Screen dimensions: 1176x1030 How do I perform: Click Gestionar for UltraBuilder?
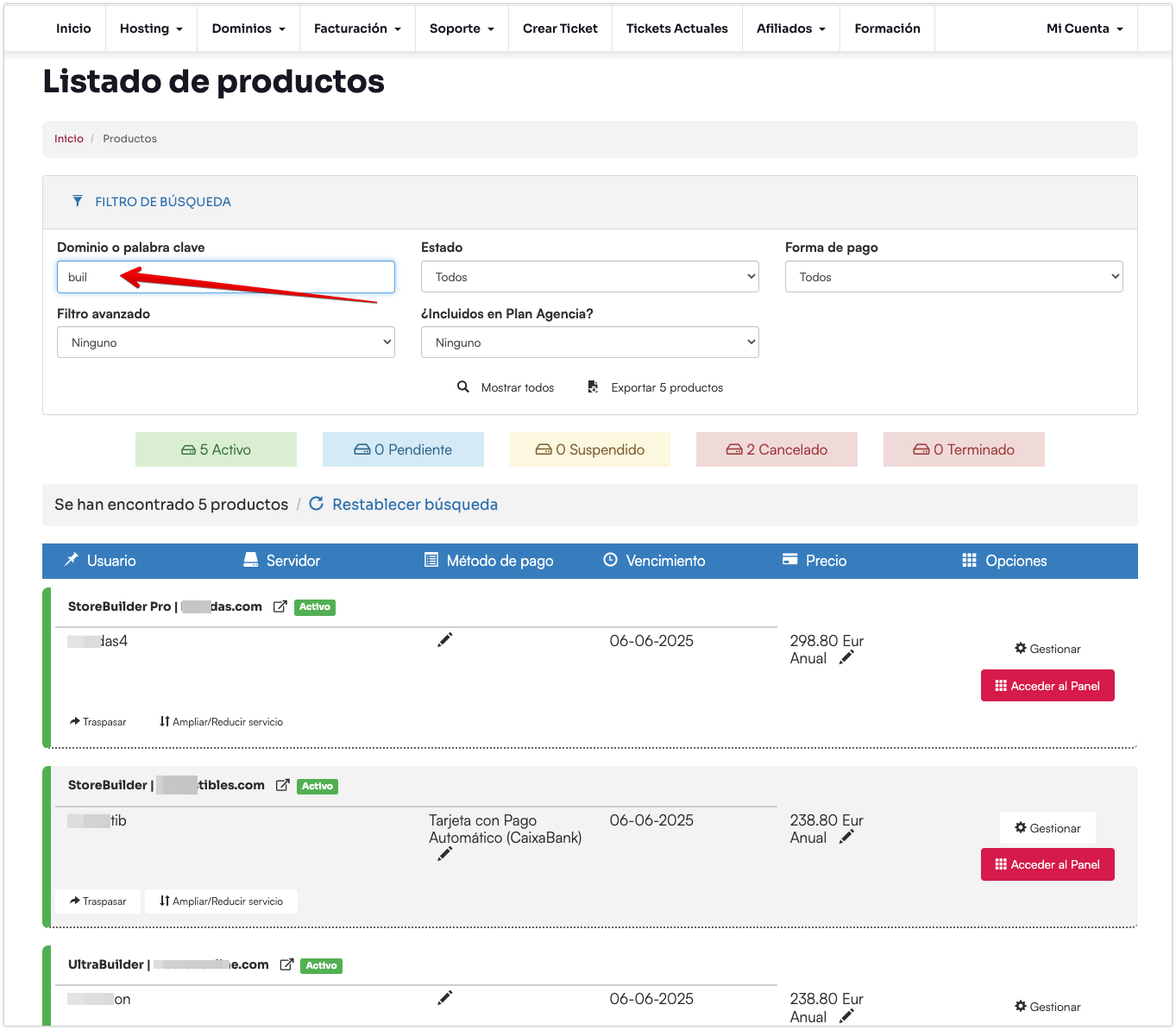click(1047, 1007)
